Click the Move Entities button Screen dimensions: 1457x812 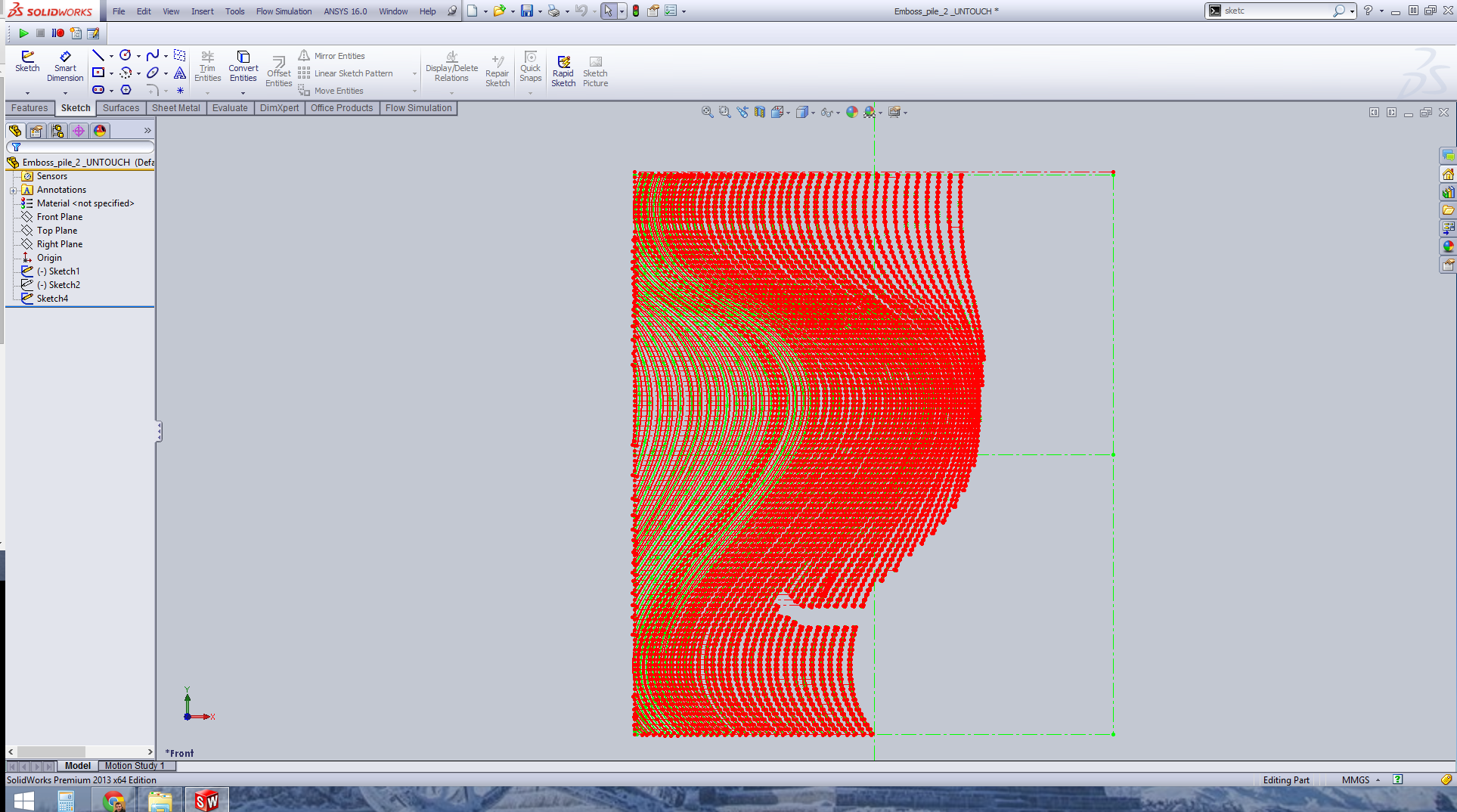[331, 91]
